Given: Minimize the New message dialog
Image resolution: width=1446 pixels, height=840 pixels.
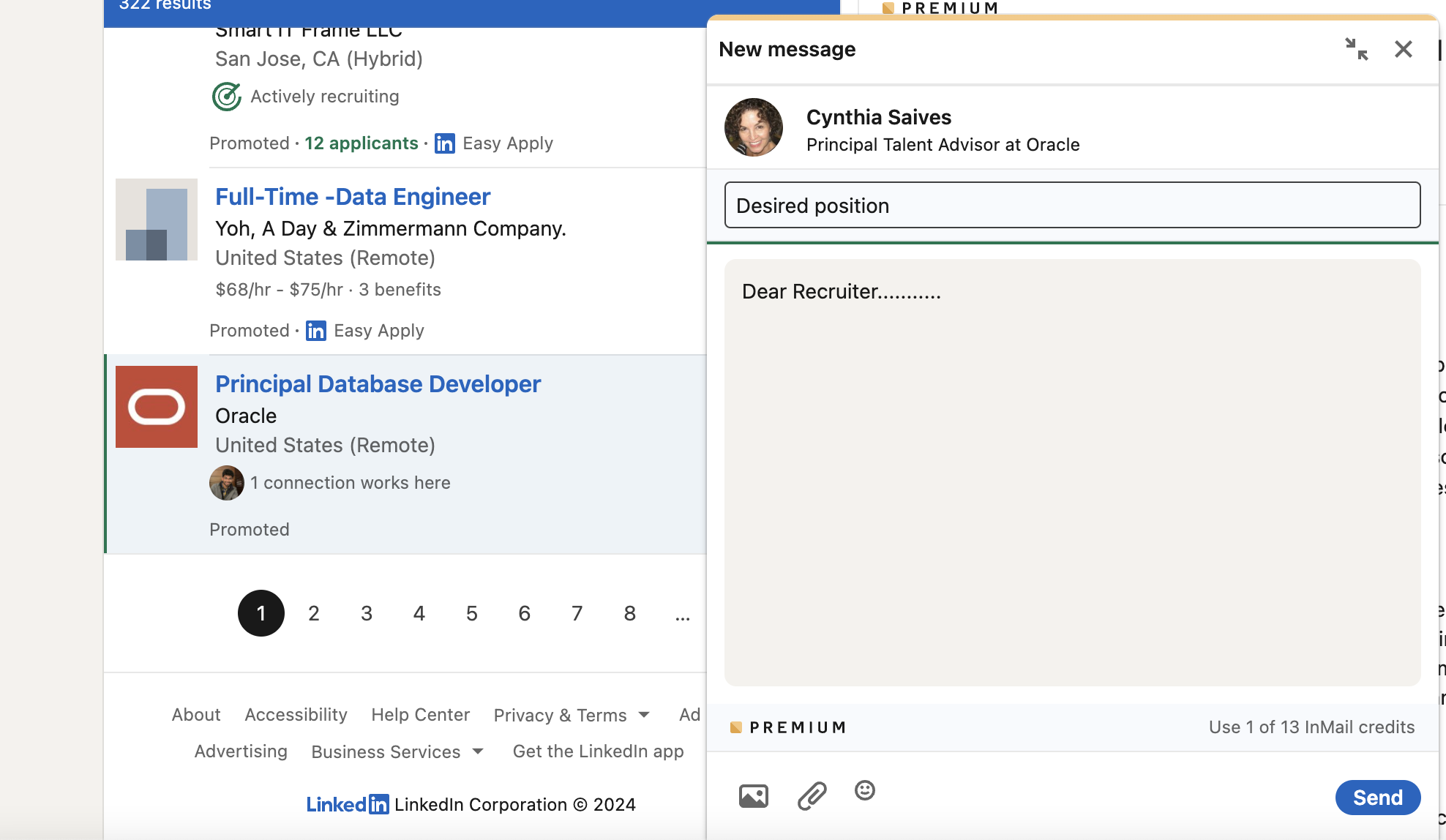Looking at the screenshot, I should (x=1356, y=49).
